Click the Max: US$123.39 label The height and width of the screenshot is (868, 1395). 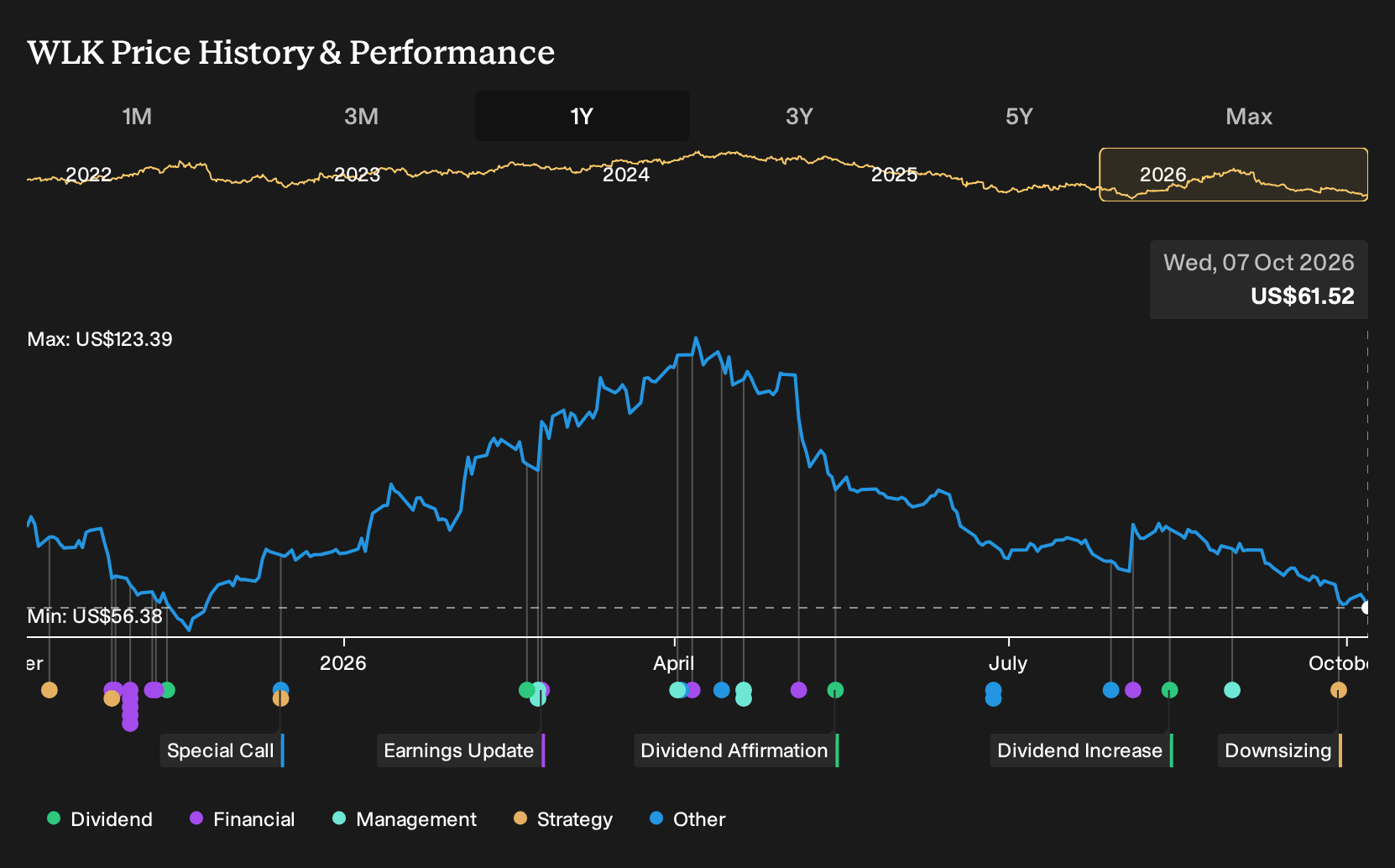coord(100,339)
